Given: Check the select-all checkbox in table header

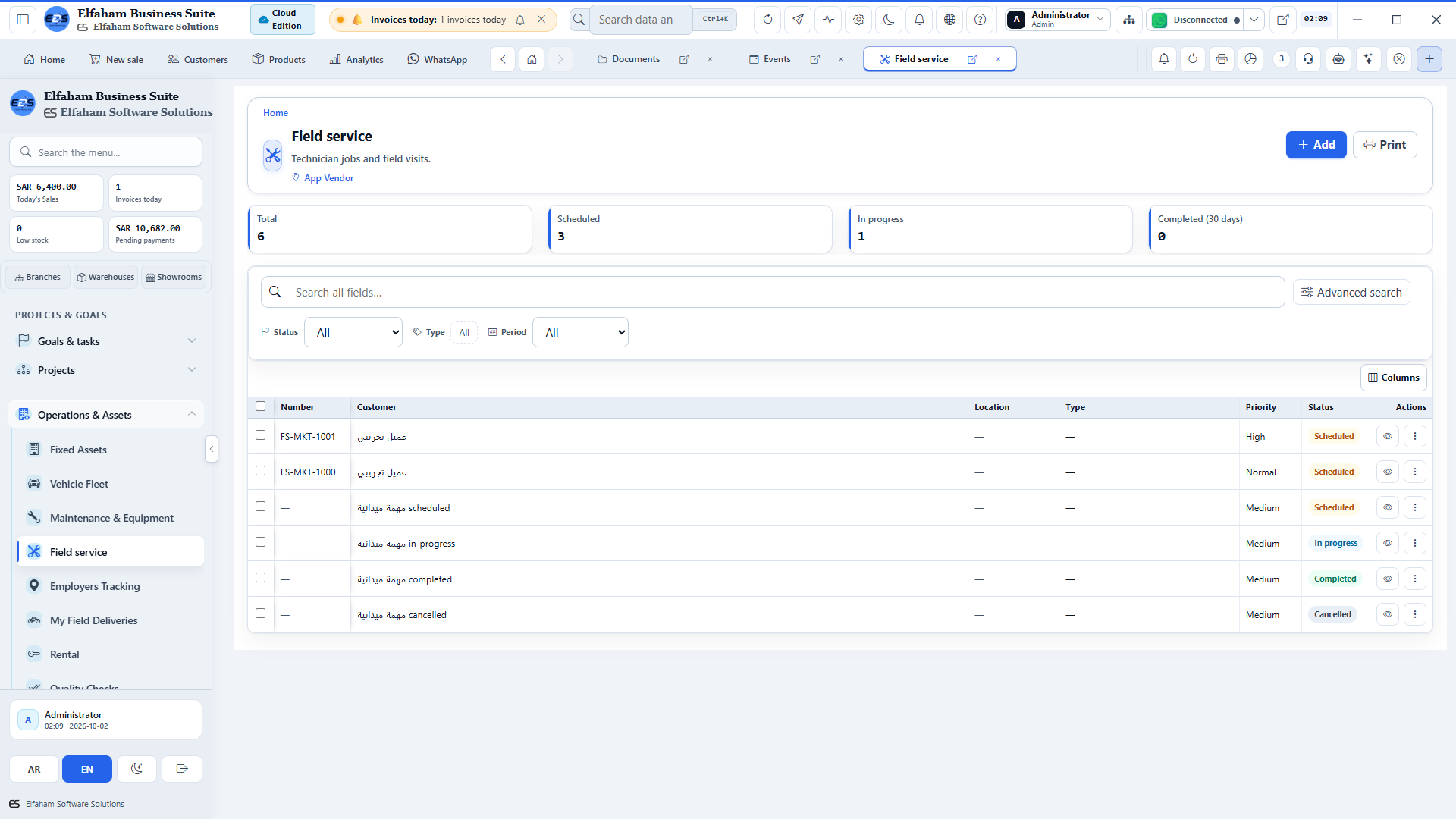Looking at the screenshot, I should click(x=261, y=406).
